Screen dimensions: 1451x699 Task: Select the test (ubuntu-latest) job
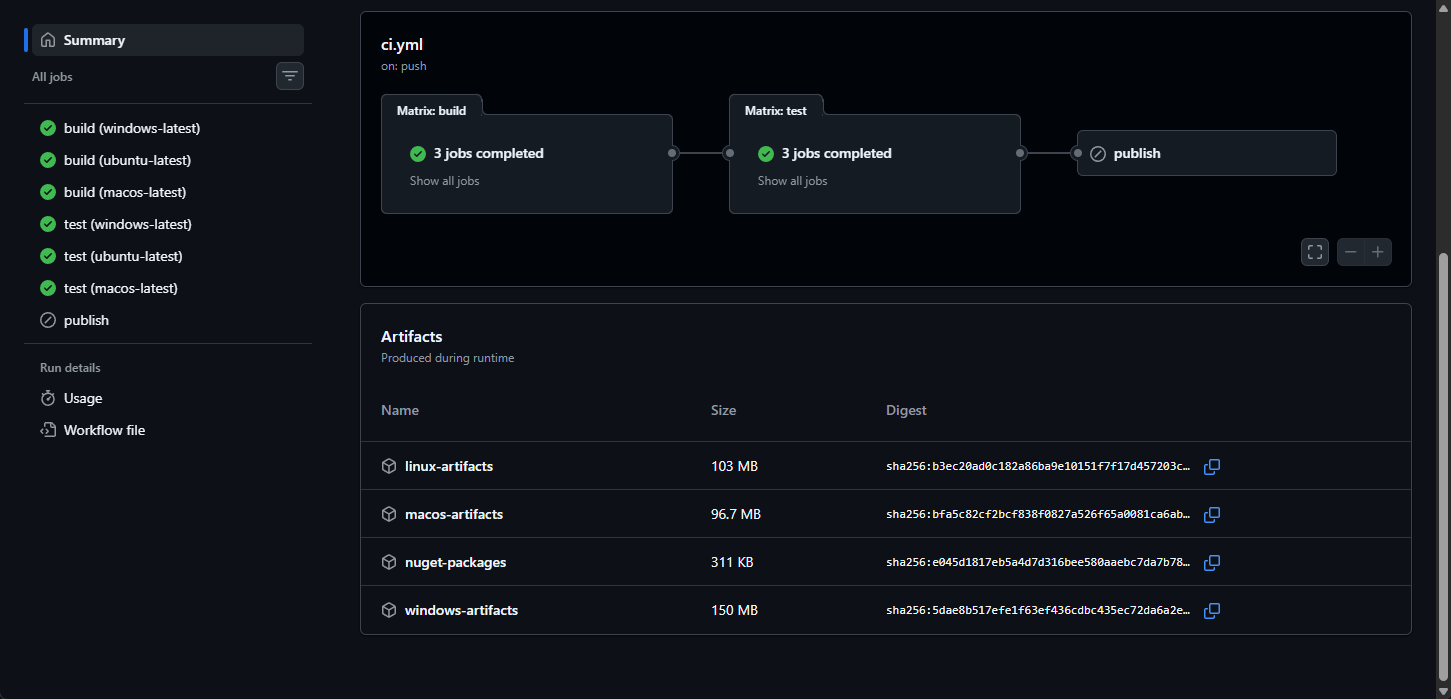pos(123,256)
